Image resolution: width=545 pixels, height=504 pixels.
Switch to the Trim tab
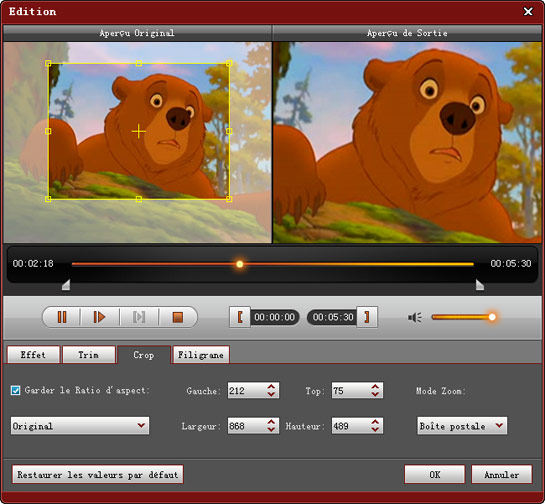tap(89, 355)
